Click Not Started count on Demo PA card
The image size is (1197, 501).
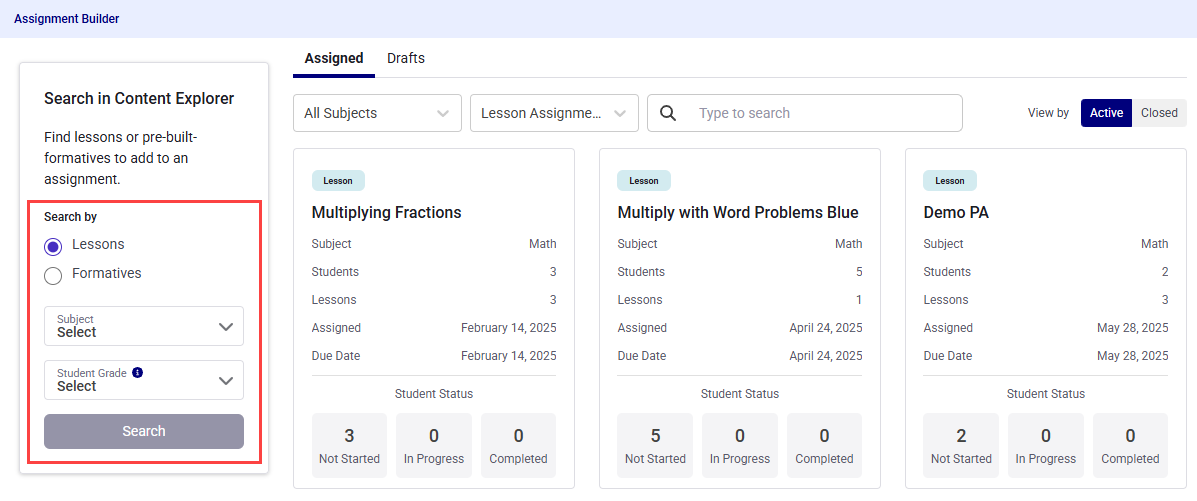click(x=961, y=445)
